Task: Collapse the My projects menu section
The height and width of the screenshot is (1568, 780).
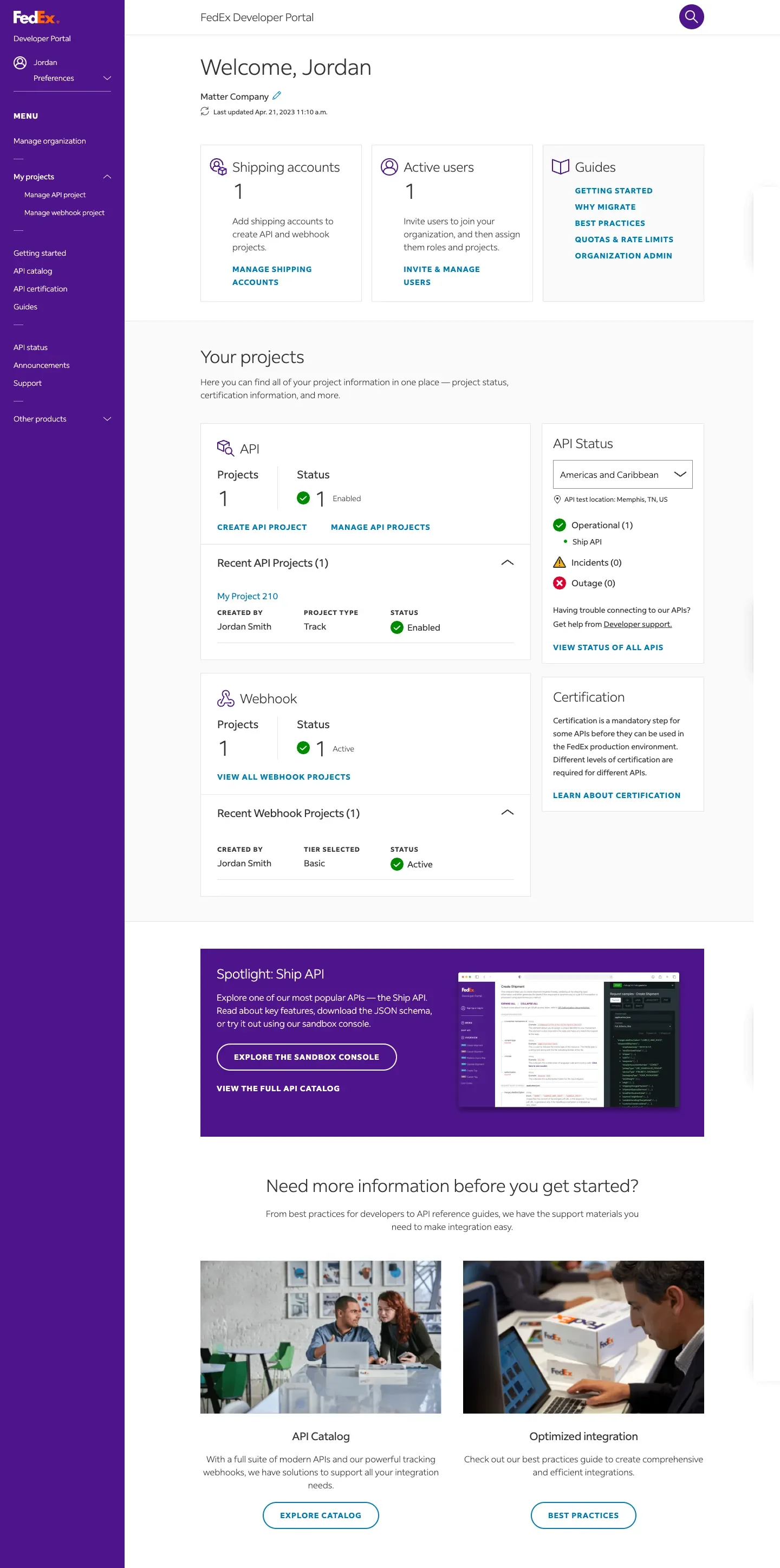Action: click(107, 177)
